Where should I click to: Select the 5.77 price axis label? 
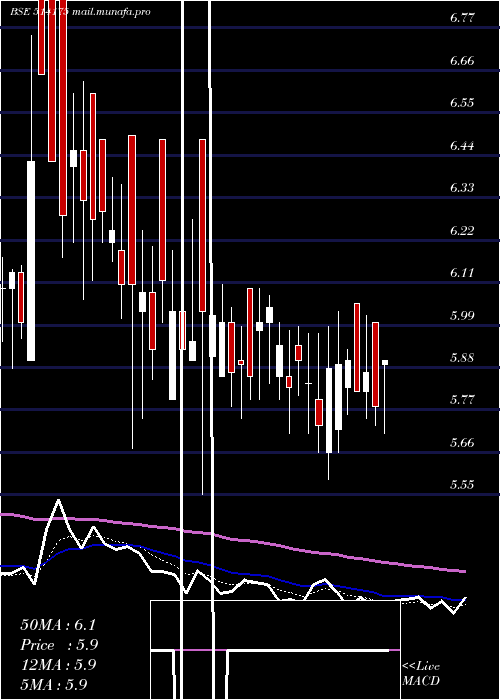(462, 400)
